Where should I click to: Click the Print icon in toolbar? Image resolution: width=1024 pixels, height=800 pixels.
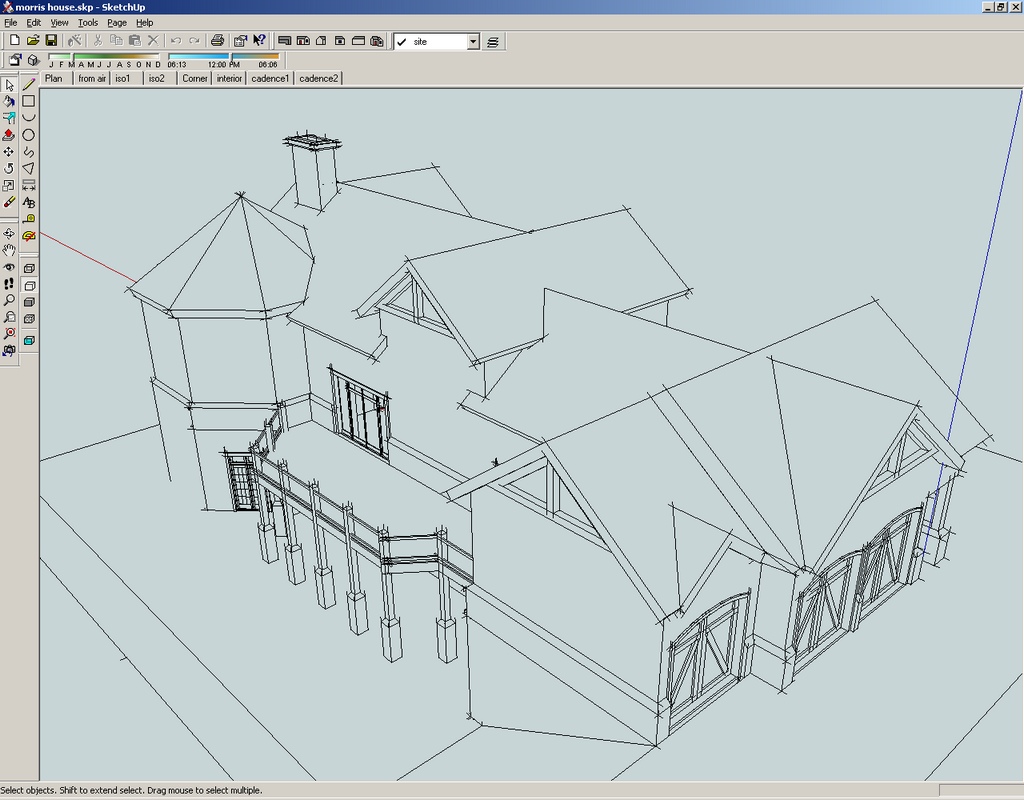(216, 41)
